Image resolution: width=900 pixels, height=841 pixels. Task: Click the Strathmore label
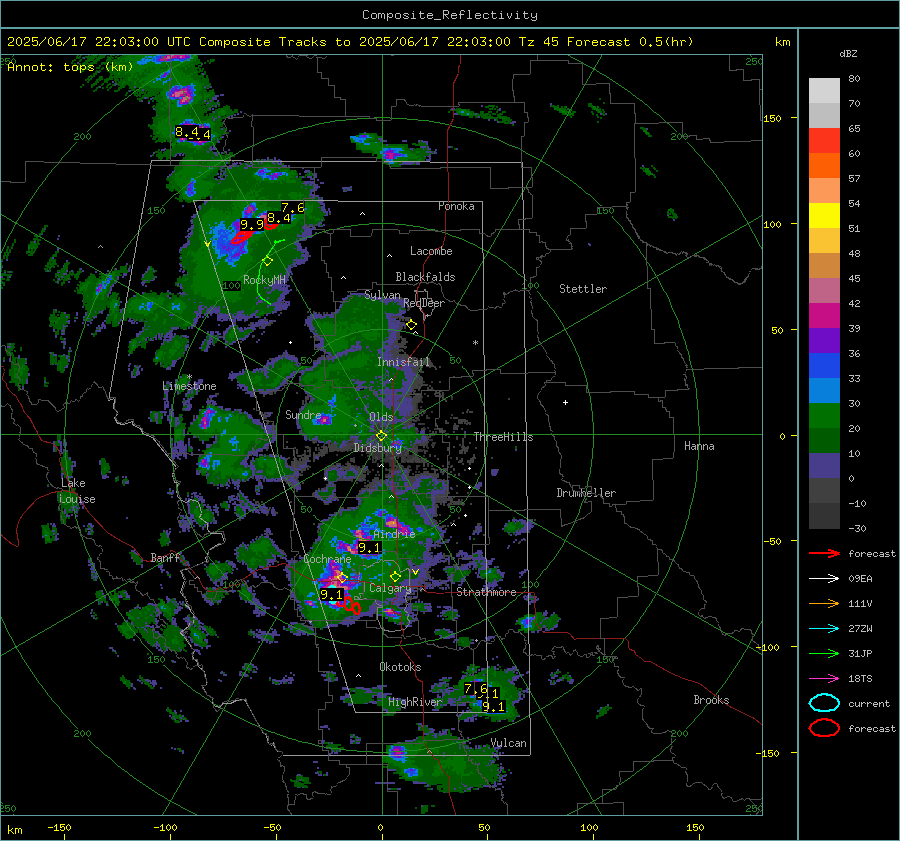[487, 592]
